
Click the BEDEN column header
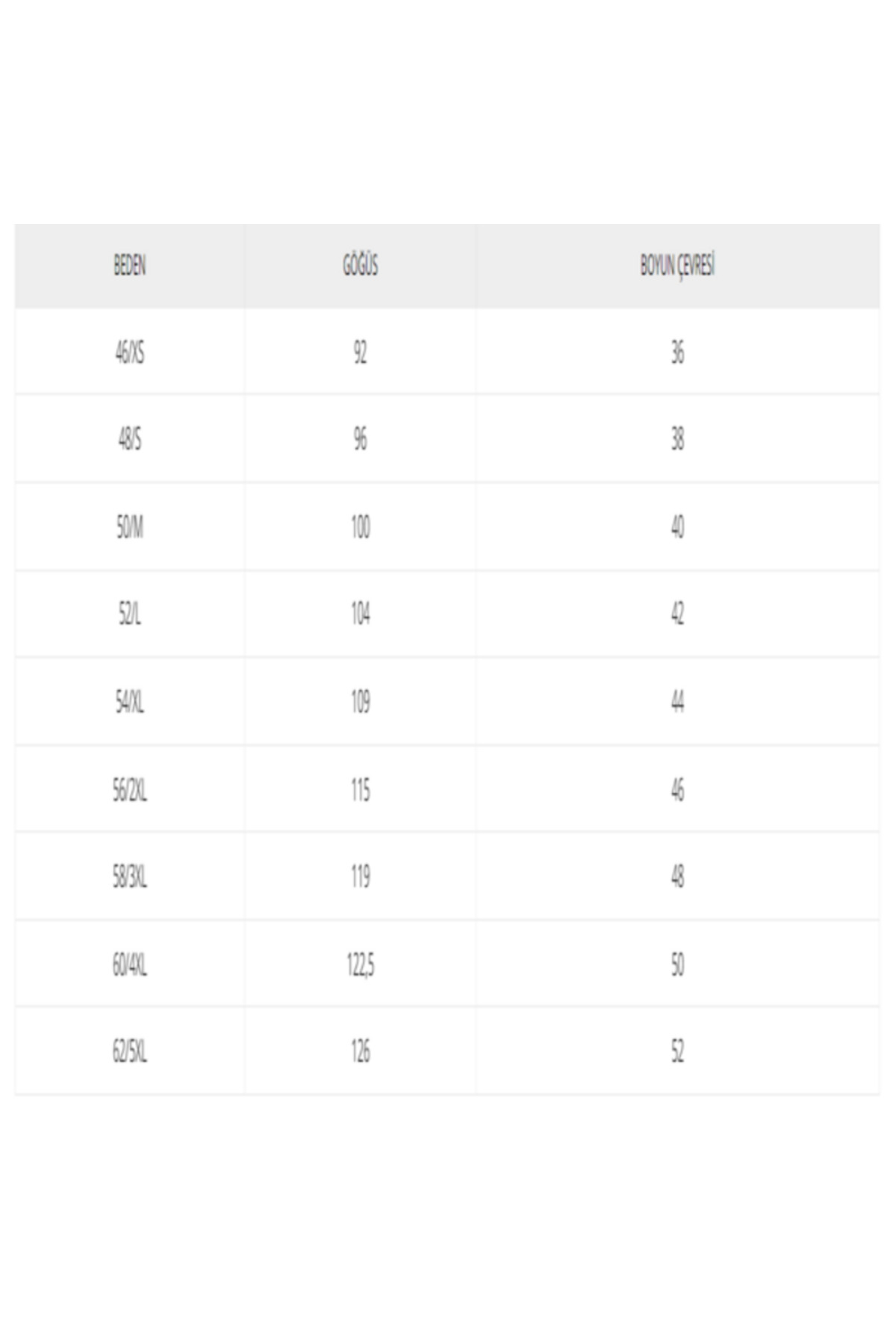click(x=130, y=266)
